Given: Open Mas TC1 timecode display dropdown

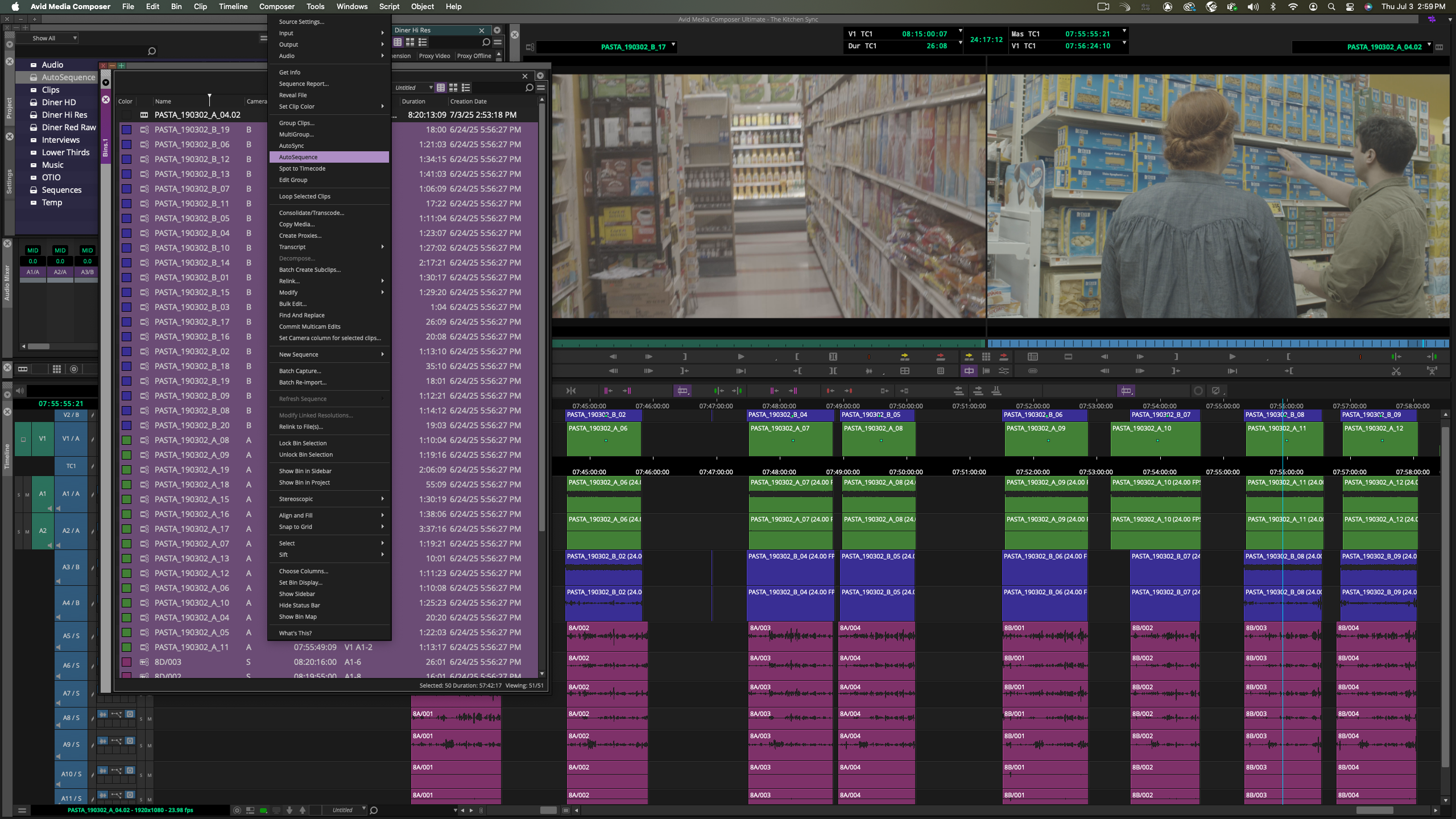Looking at the screenshot, I should 1124,31.
